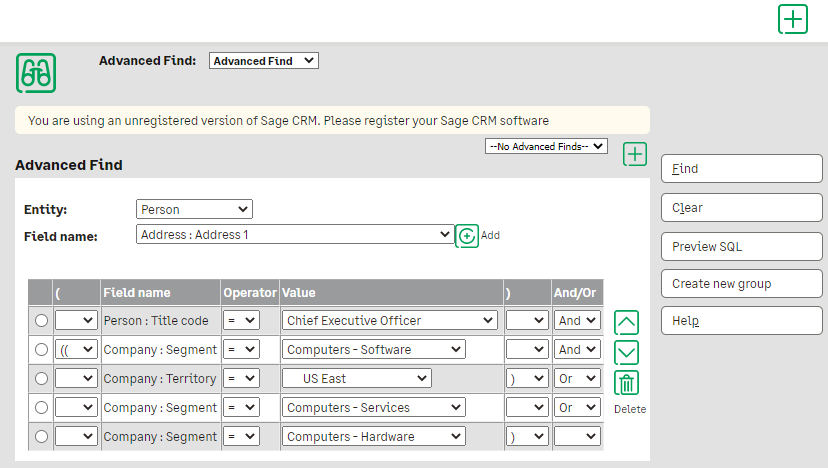Open And/Or dropdown in Computers - Hardware row

pyautogui.click(x=577, y=436)
